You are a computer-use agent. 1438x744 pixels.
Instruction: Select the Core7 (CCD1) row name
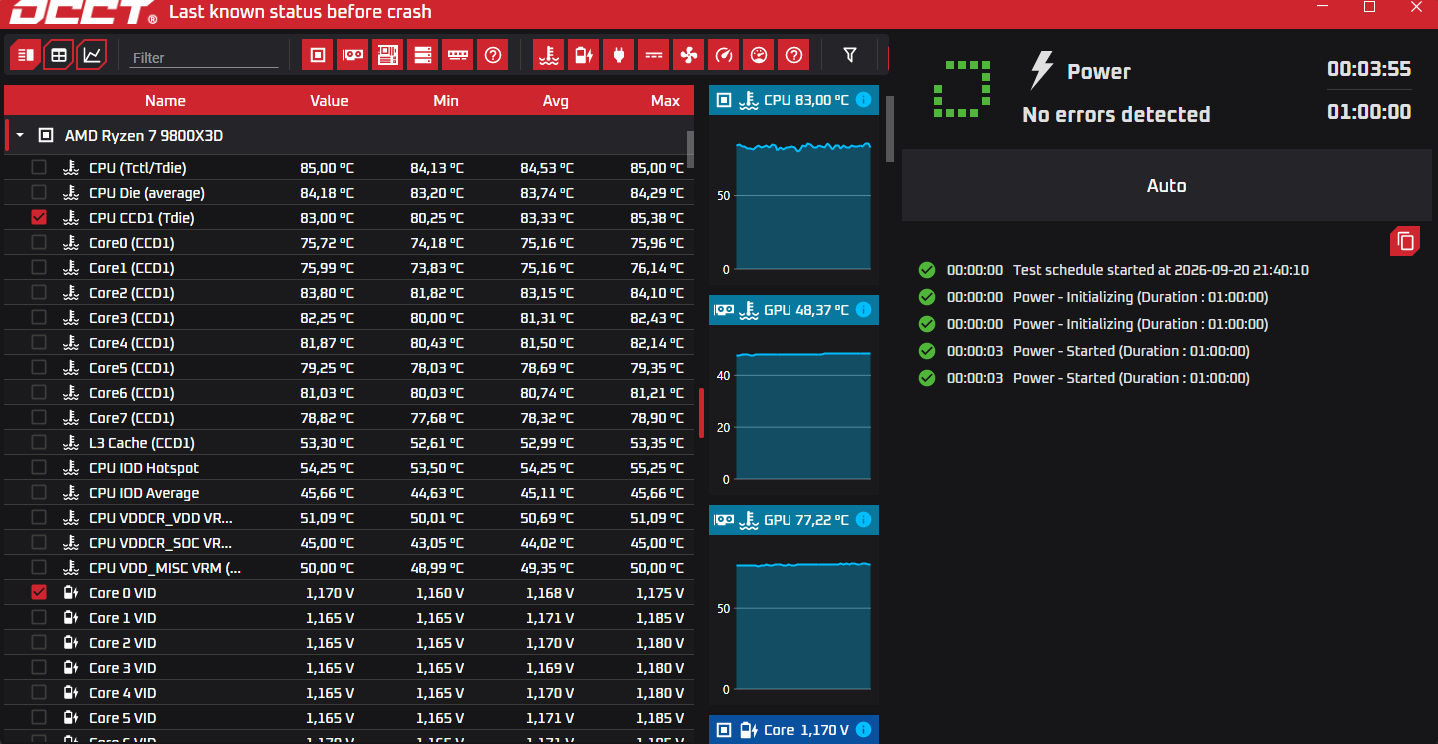pyautogui.click(x=131, y=418)
